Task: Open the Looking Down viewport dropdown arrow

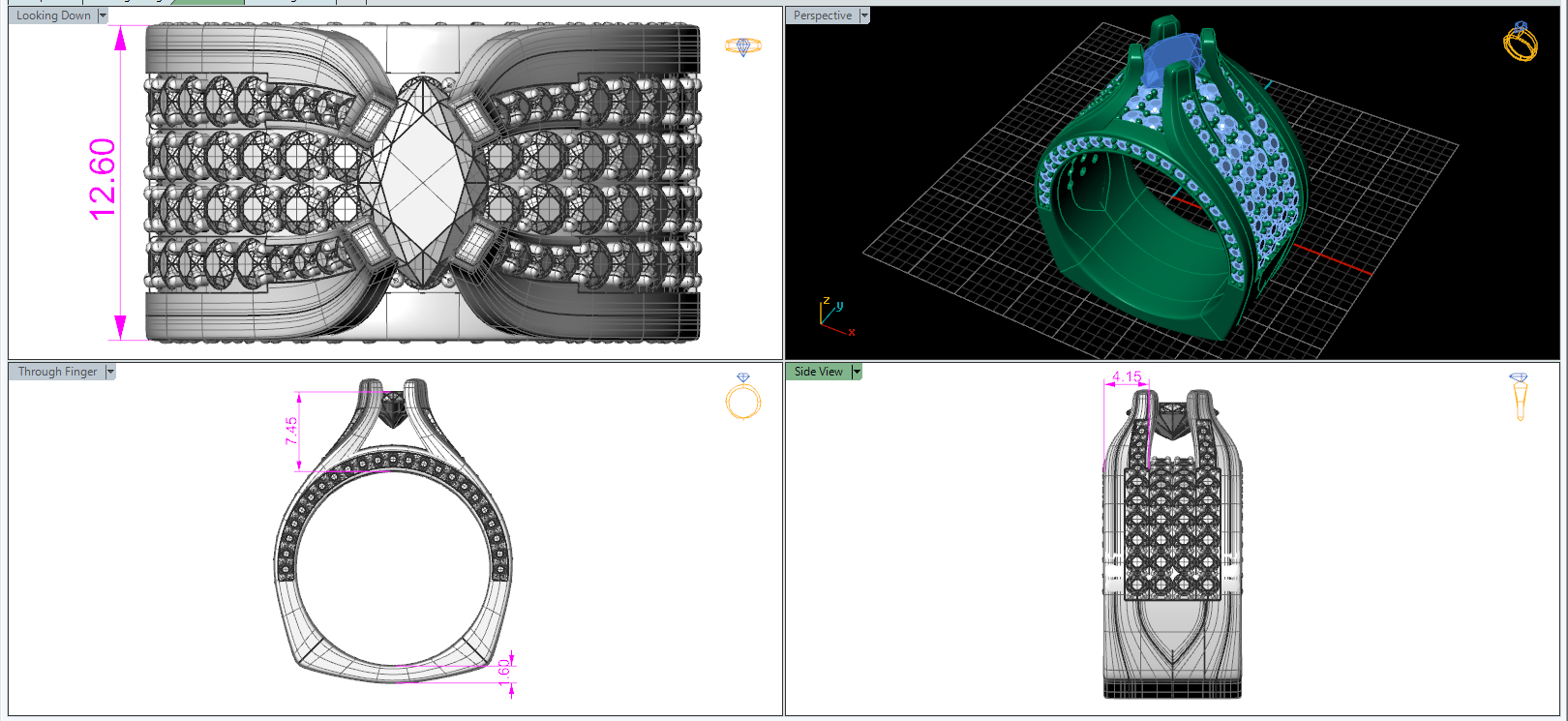Action: click(103, 15)
